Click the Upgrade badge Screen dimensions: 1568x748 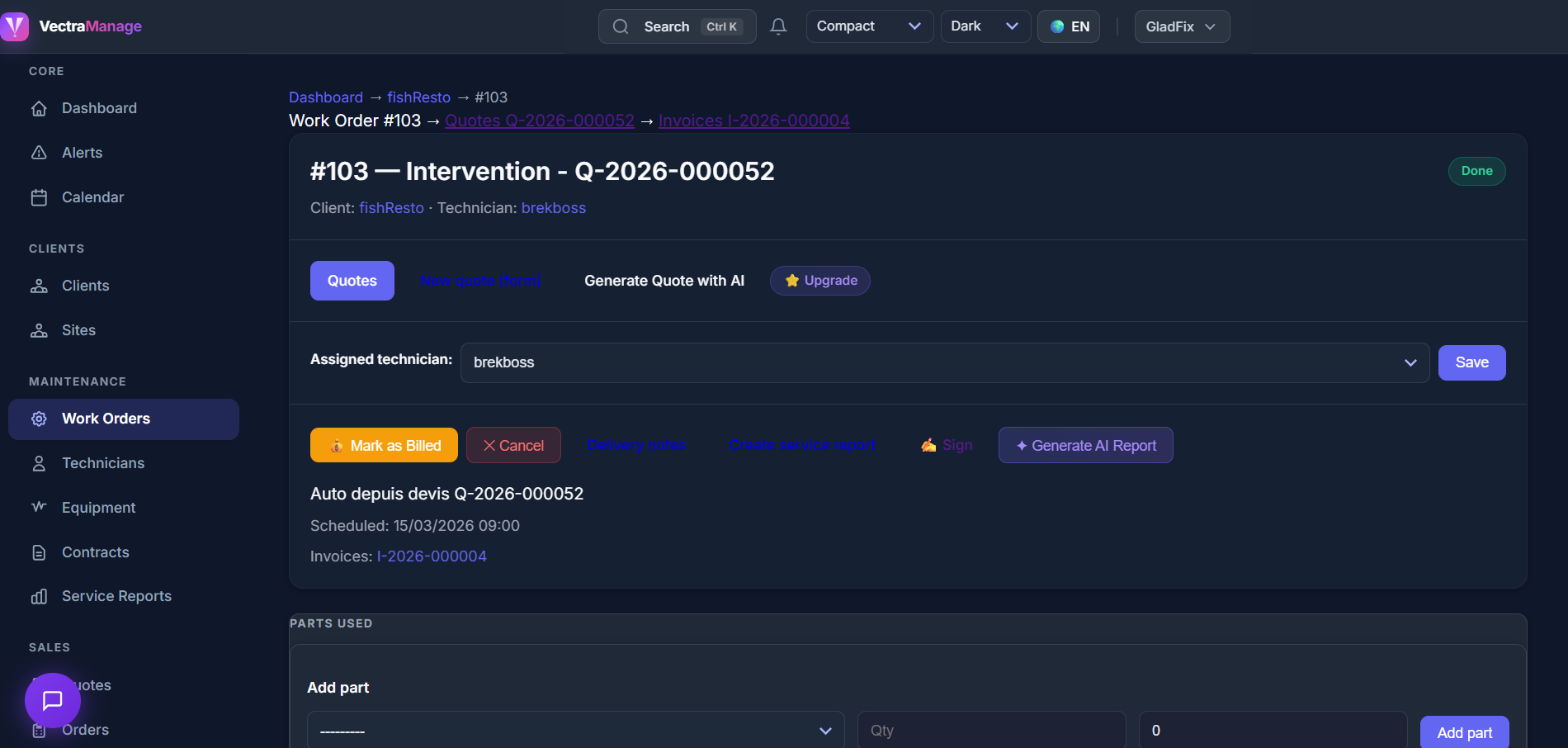(820, 281)
